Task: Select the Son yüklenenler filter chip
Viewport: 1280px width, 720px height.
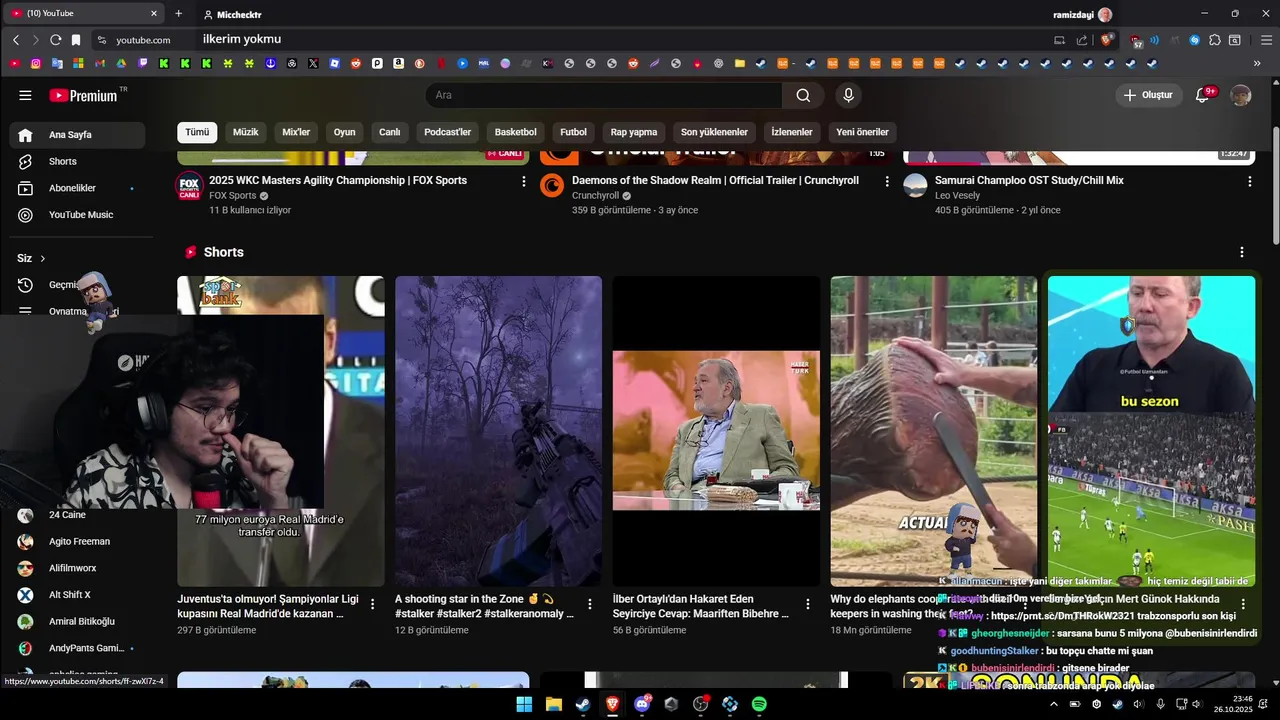Action: click(x=714, y=132)
